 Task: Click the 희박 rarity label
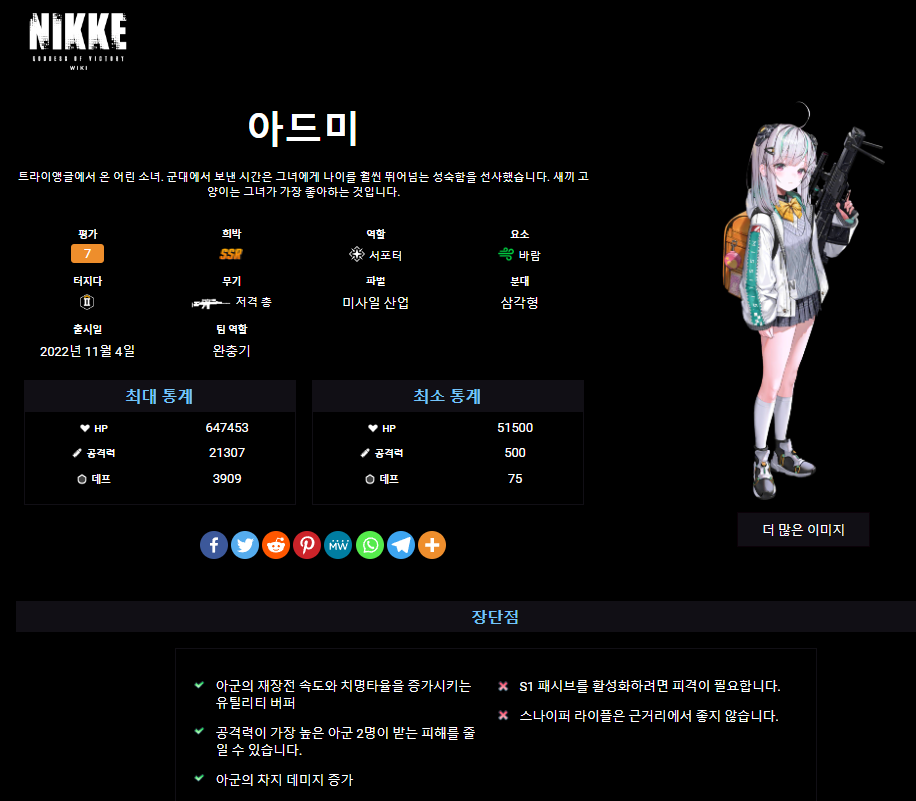[231, 234]
